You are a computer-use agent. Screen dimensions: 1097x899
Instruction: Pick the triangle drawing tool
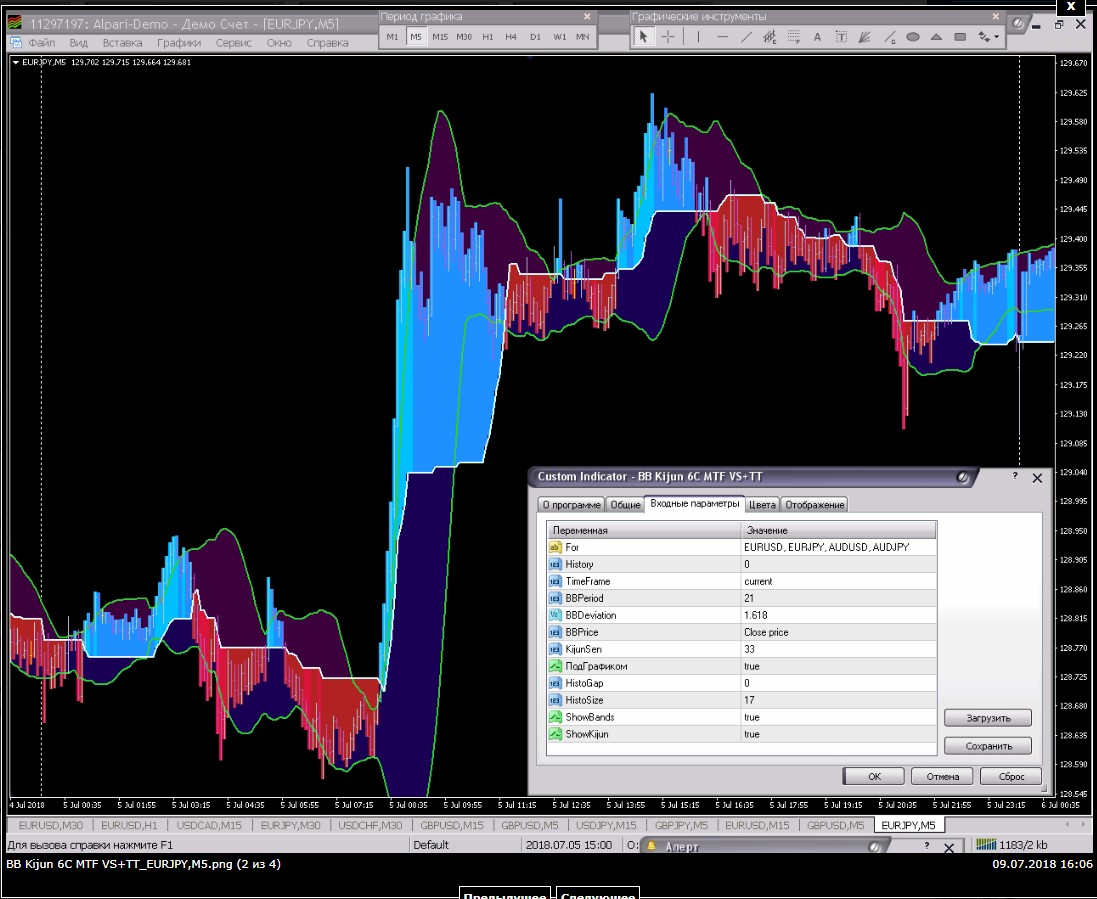tap(936, 37)
